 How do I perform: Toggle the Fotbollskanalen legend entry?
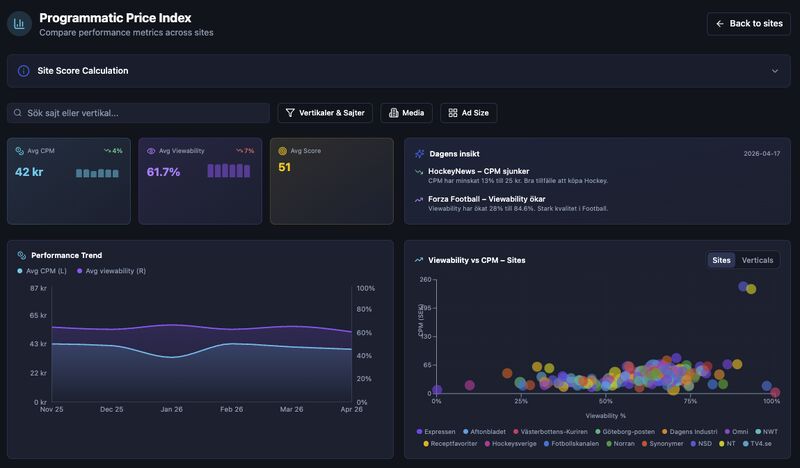click(571, 444)
